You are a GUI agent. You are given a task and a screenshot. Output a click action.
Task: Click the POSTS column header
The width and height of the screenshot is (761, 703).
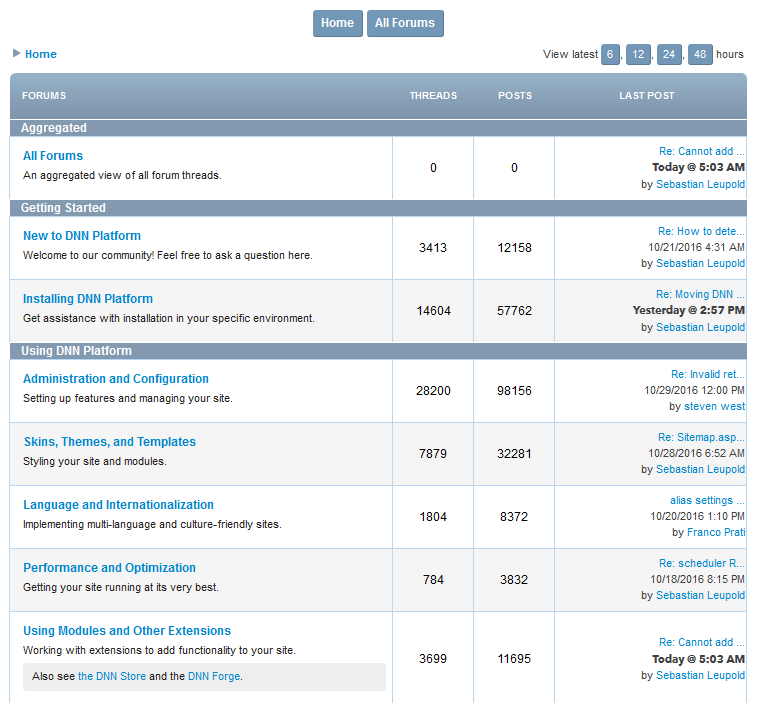pos(515,96)
